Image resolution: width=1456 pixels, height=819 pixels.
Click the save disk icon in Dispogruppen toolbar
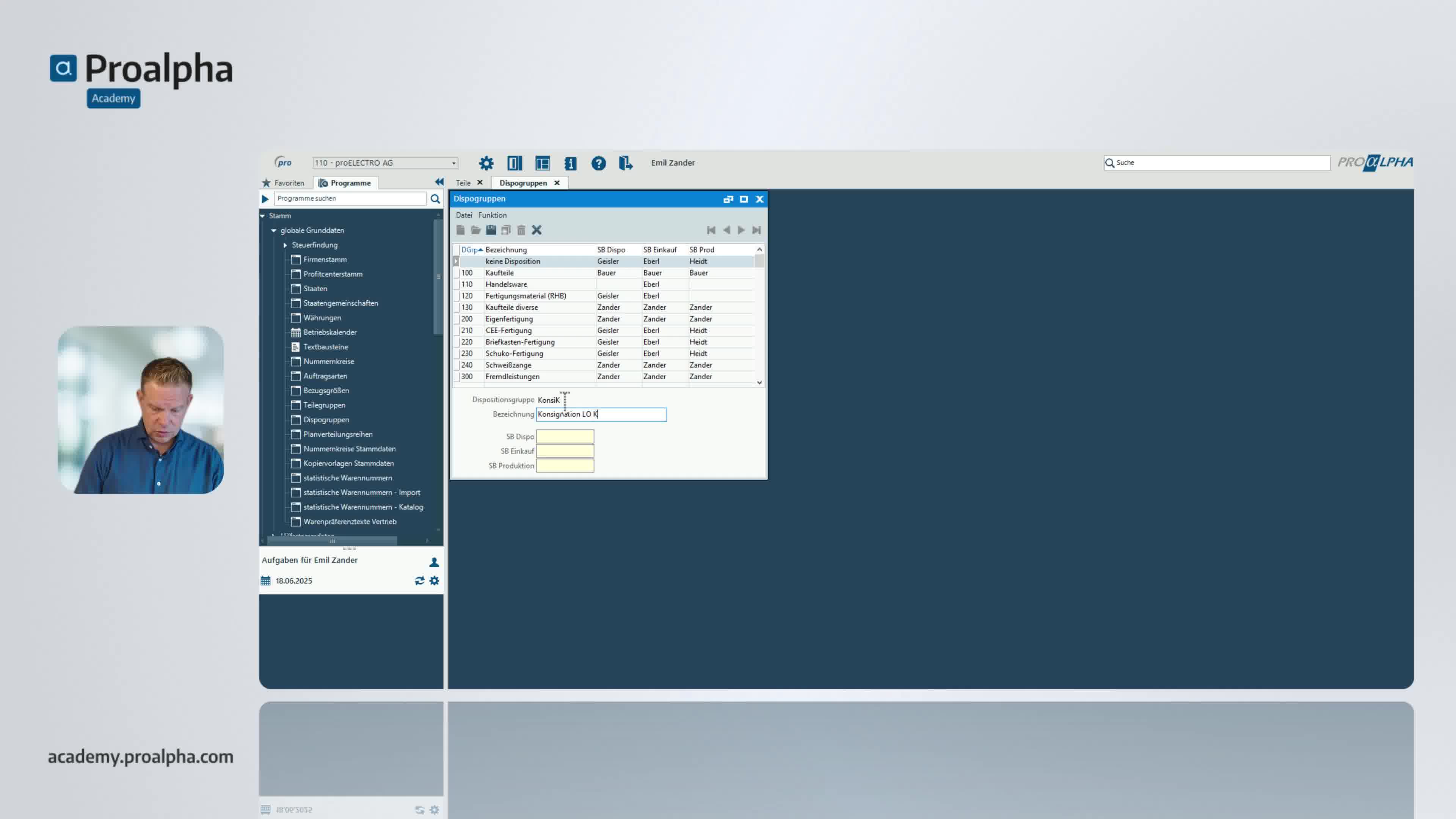pyautogui.click(x=491, y=230)
